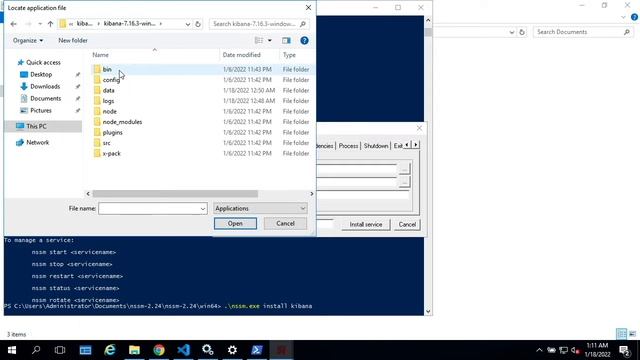This screenshot has height=360, width=640.
Task: Open Google Chrome from taskbar
Action: tap(159, 350)
